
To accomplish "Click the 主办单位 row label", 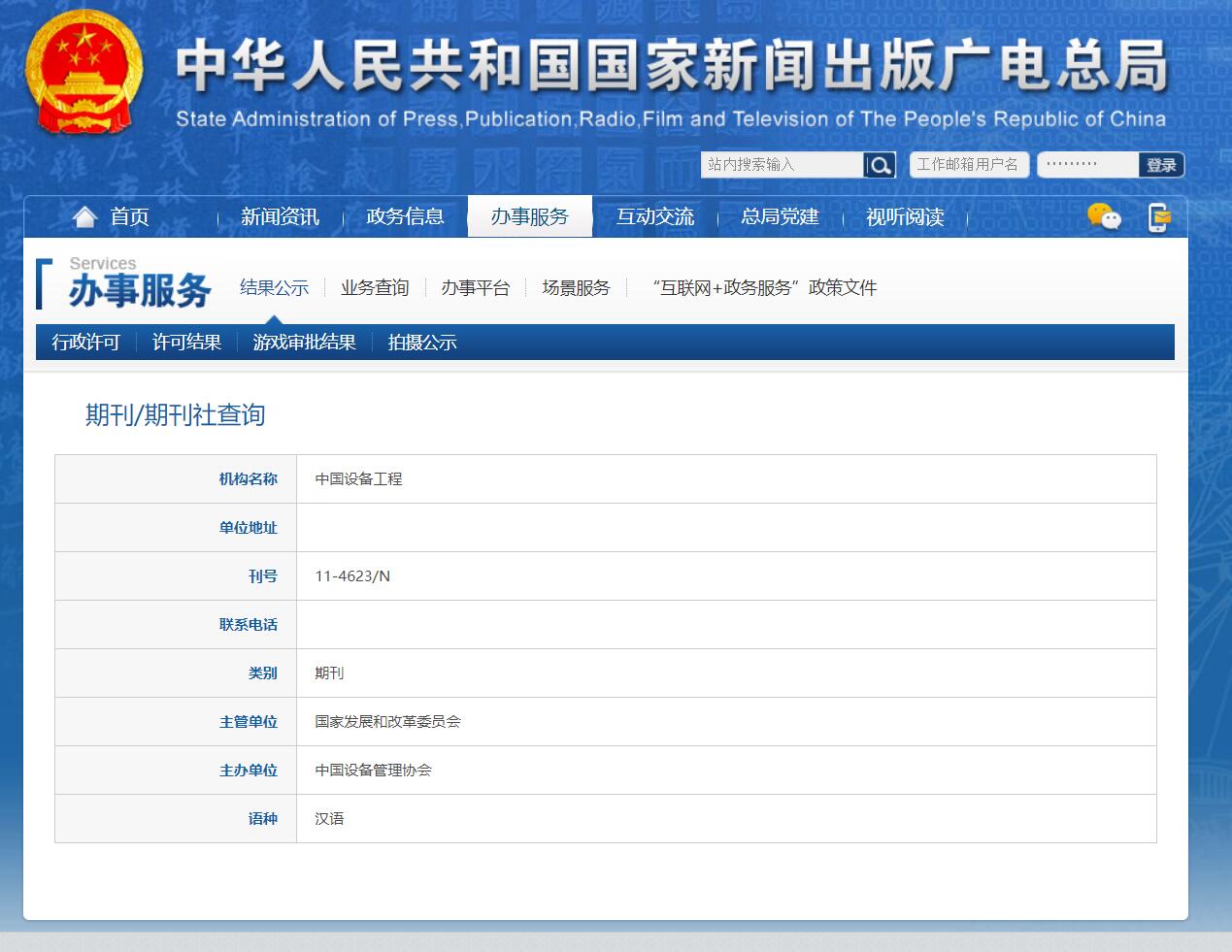I will [249, 771].
